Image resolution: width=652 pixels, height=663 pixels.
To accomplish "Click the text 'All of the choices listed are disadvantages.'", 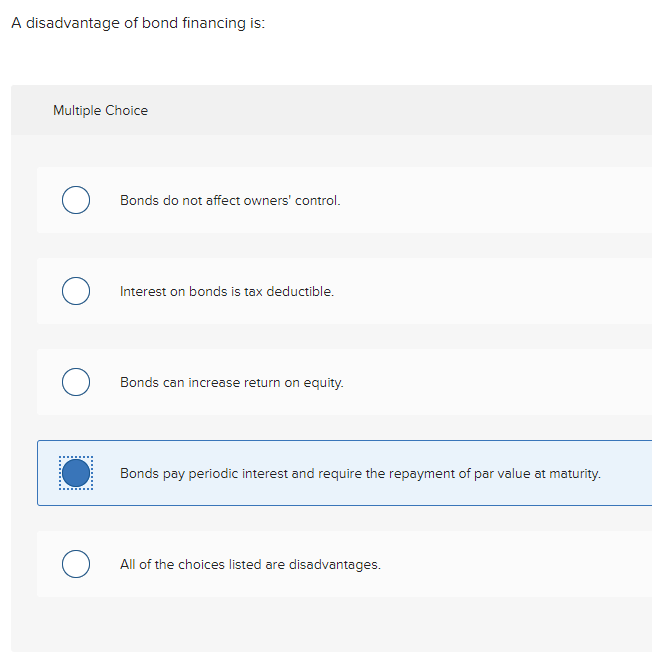I will pos(250,564).
